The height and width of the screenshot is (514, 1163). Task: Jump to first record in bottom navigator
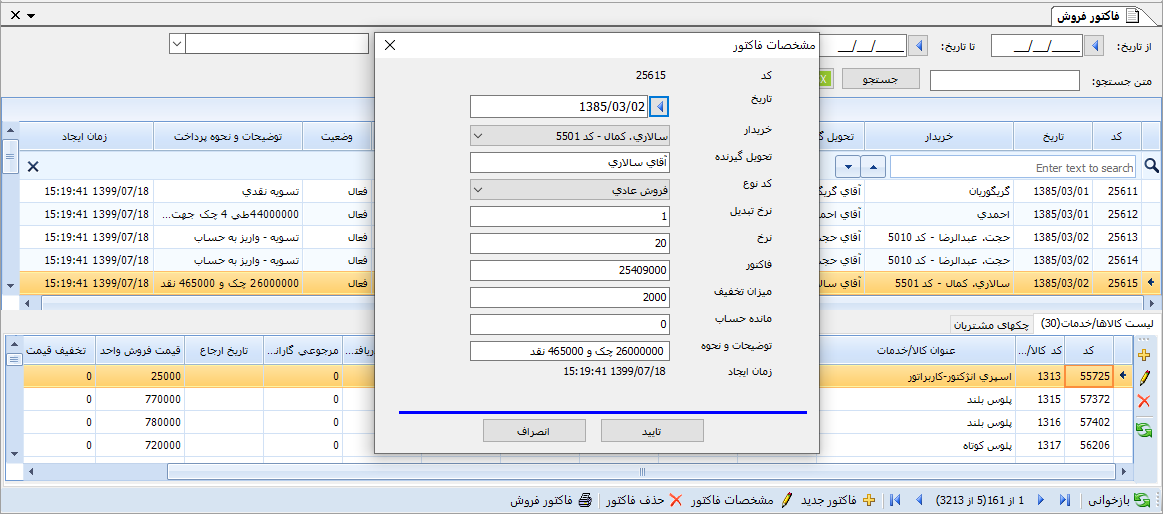point(895,501)
